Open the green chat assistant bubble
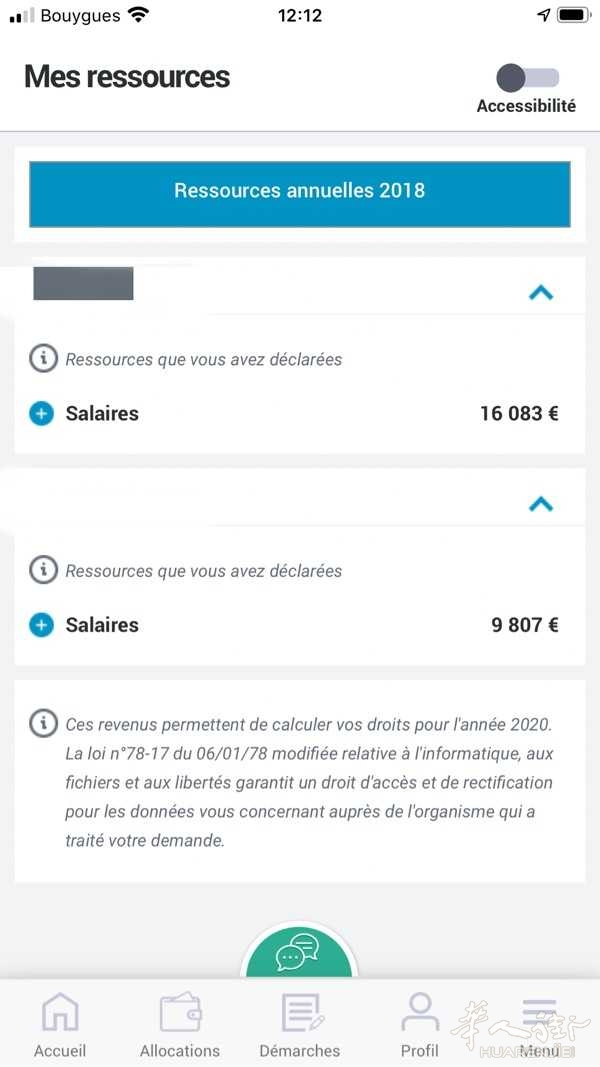600x1067 pixels. point(299,952)
